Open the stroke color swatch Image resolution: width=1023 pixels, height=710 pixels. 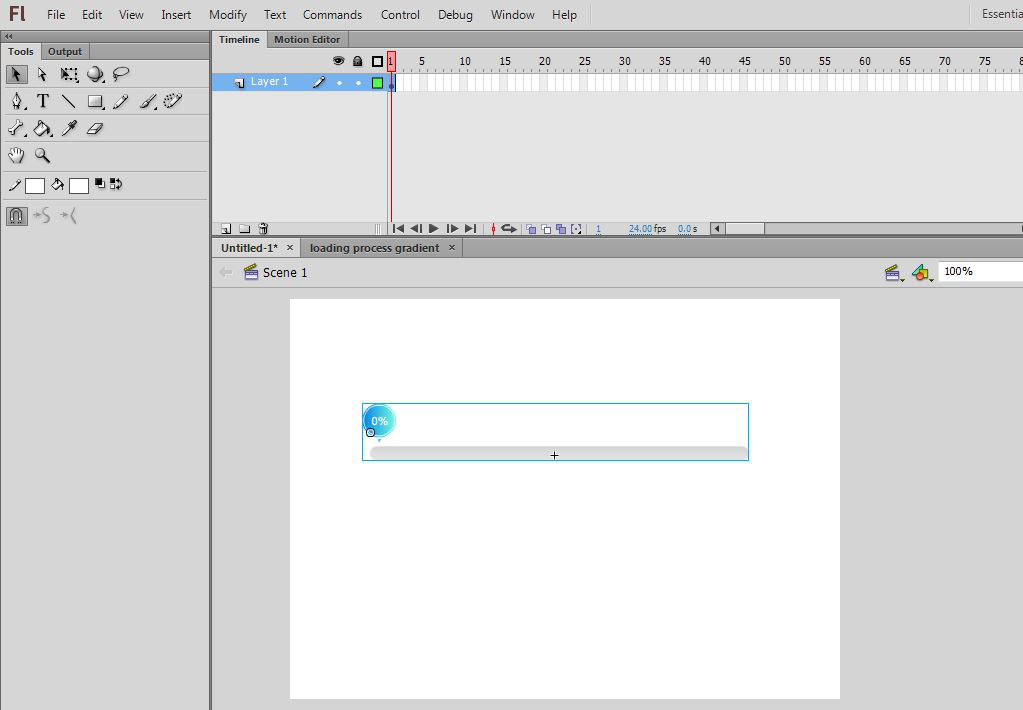tap(35, 186)
